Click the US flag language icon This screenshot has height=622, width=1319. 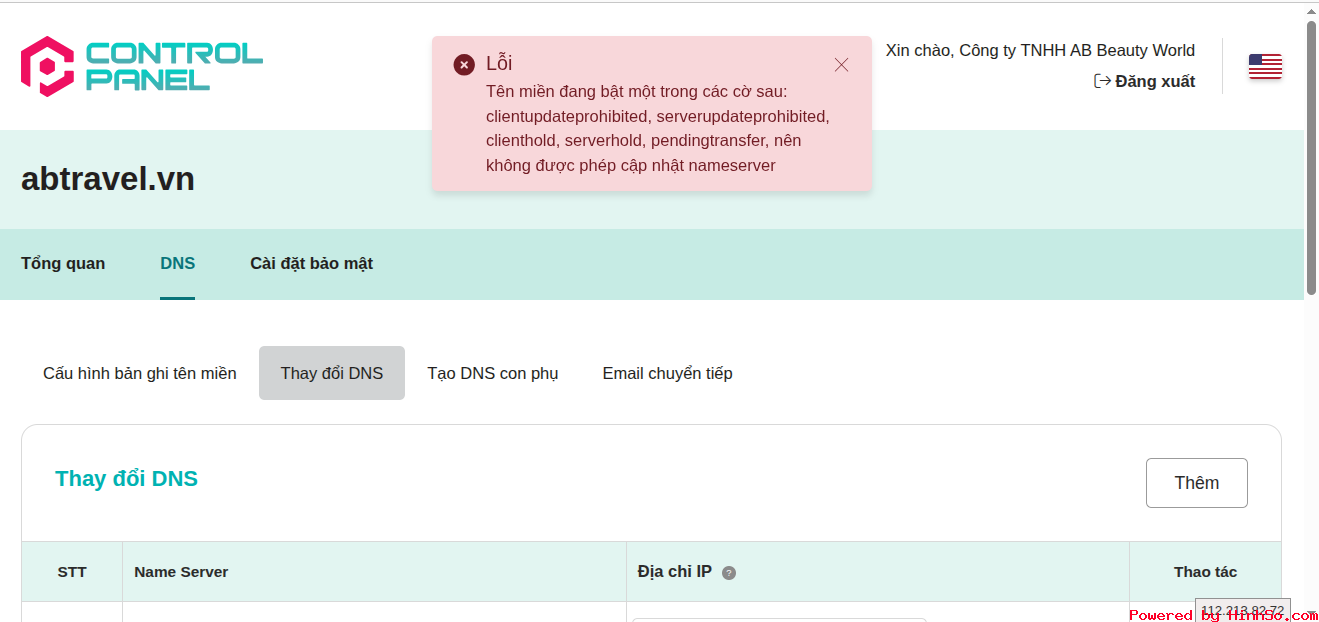tap(1265, 67)
